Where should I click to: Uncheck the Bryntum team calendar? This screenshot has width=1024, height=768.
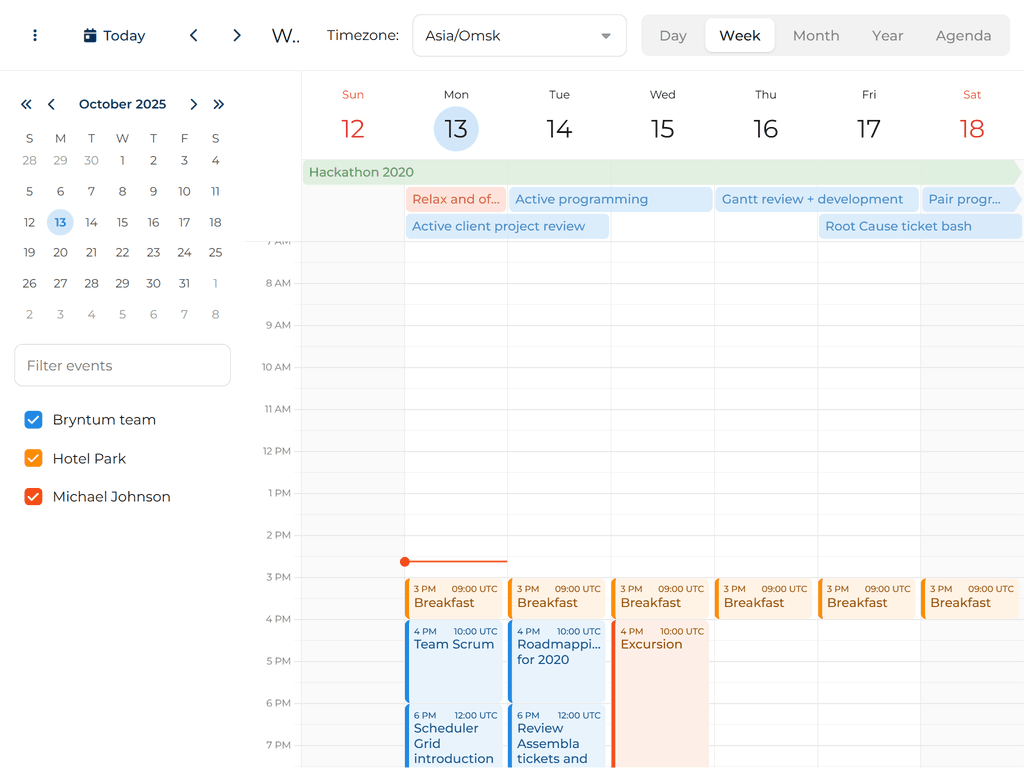33,420
